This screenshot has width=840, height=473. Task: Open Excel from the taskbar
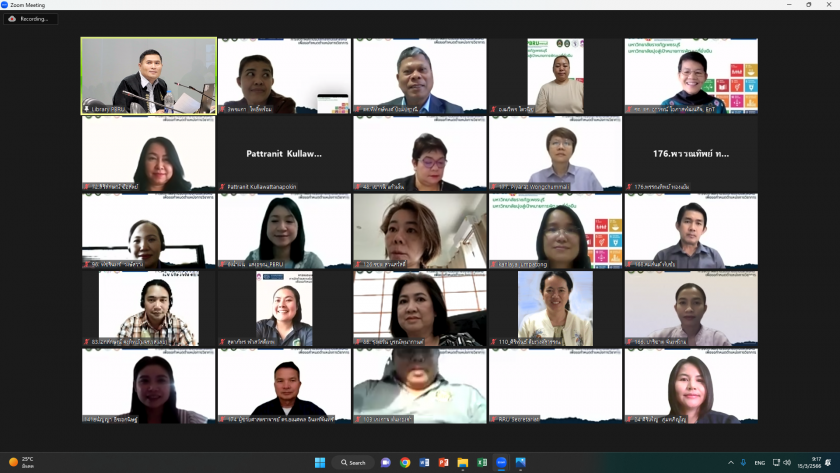pyautogui.click(x=482, y=462)
